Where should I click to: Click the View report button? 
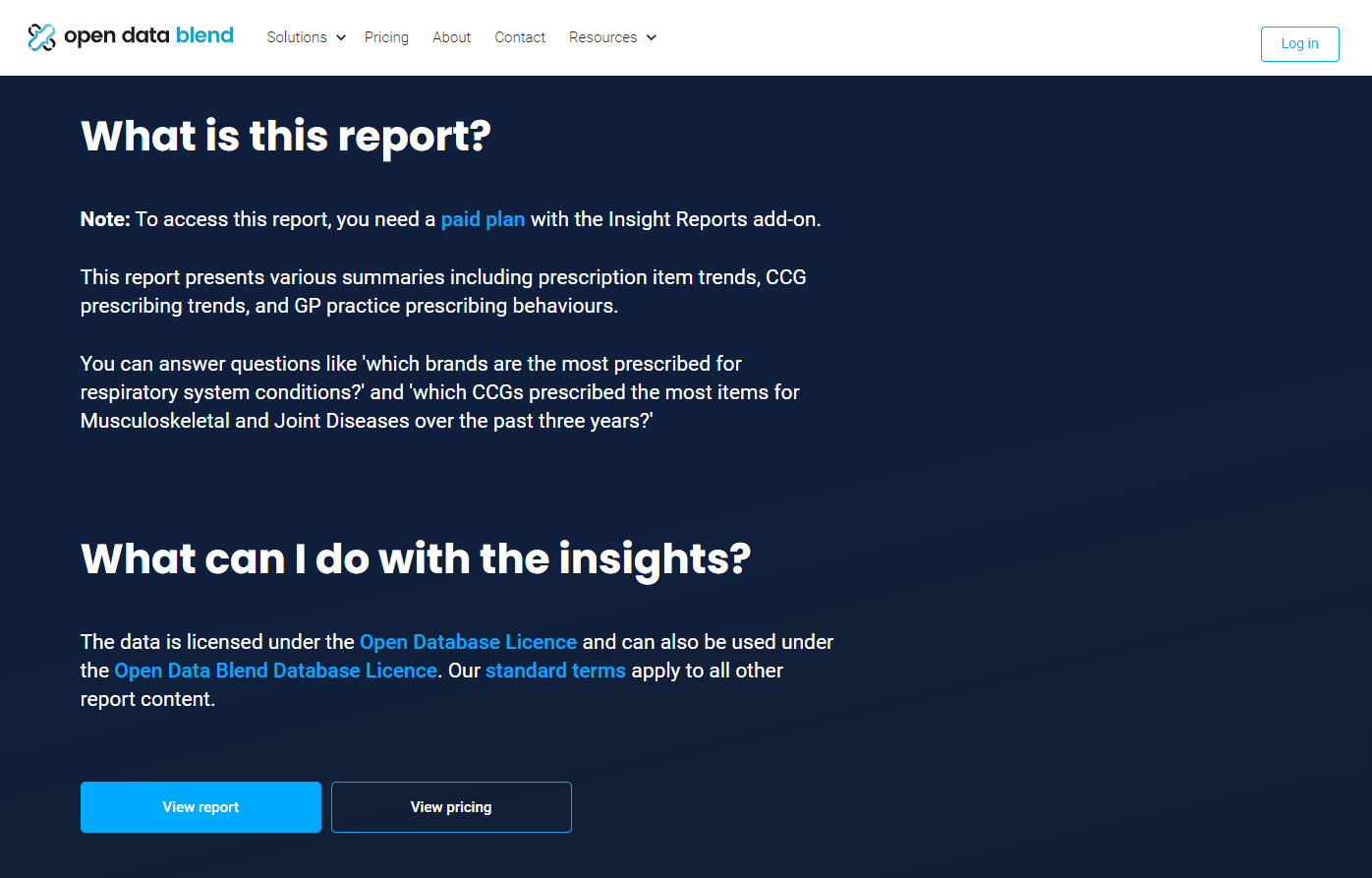pyautogui.click(x=200, y=807)
